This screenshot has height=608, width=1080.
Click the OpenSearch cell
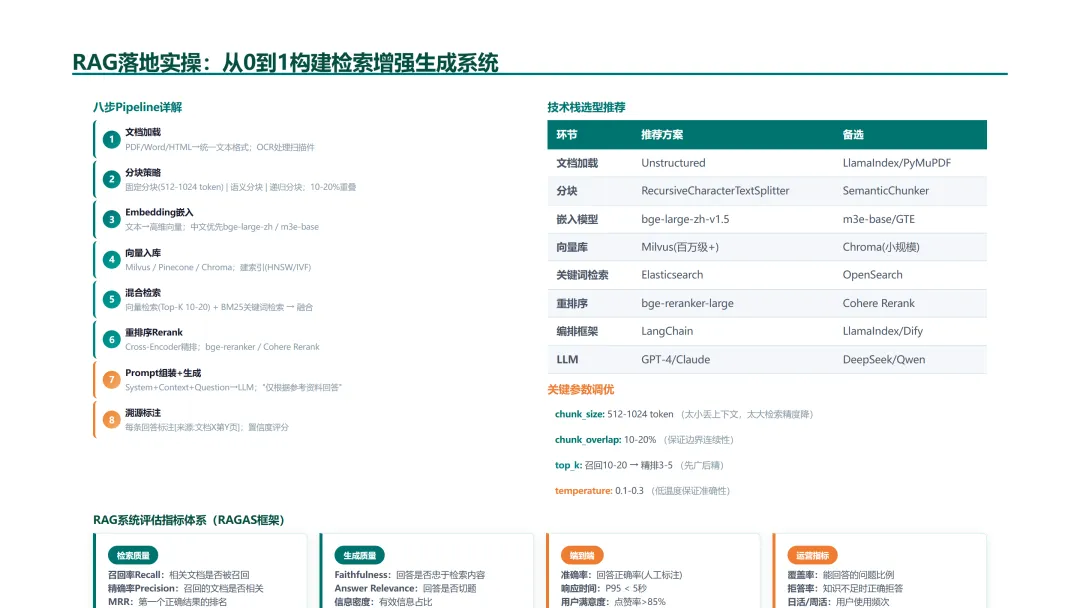coord(873,275)
